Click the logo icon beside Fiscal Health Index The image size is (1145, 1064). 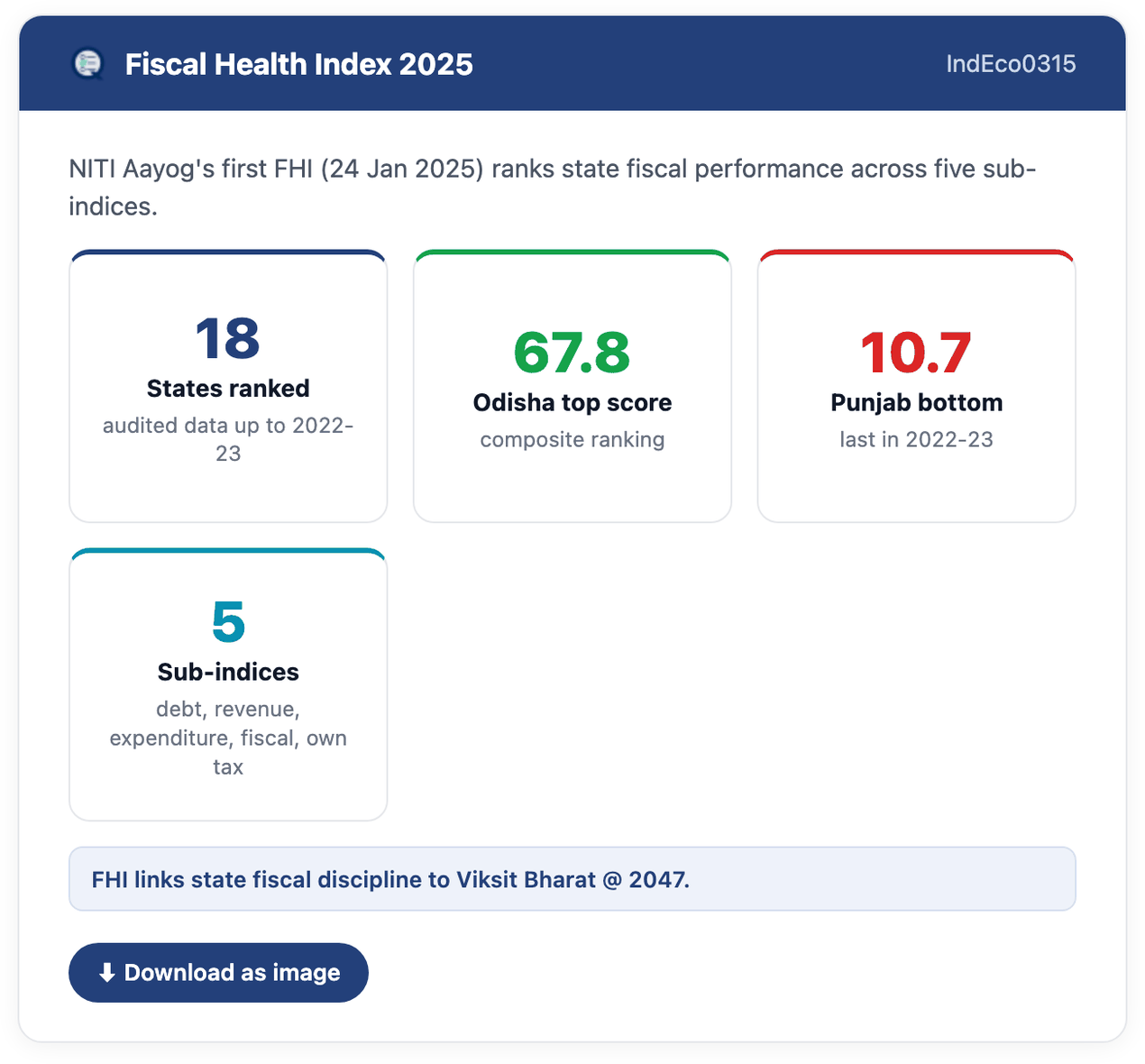(88, 64)
